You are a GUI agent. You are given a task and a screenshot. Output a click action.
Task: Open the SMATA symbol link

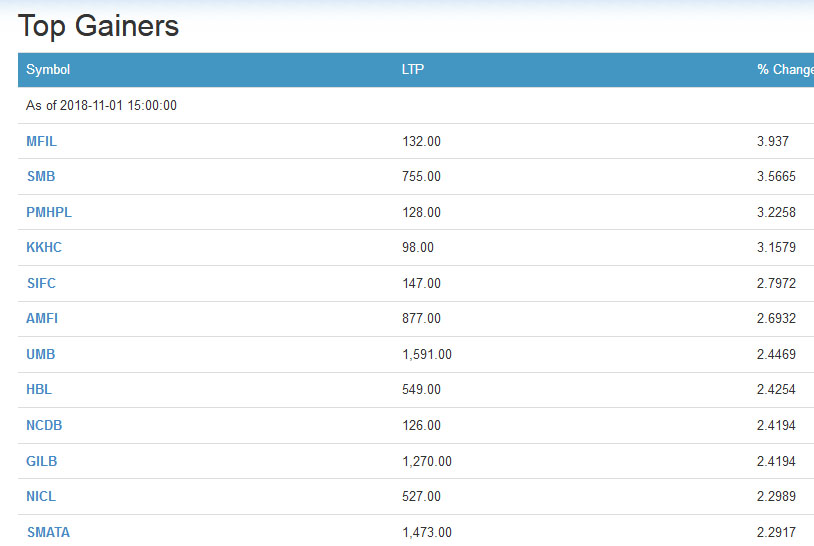48,533
